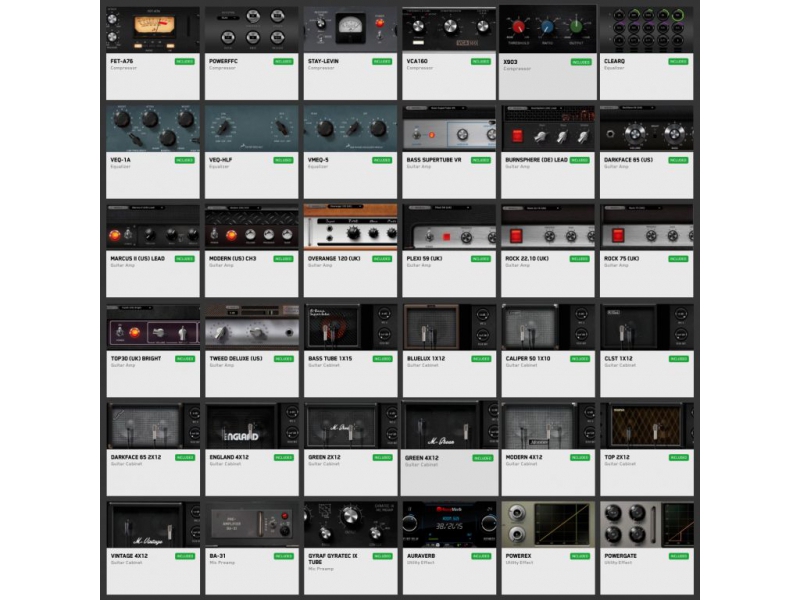Click the Included badge on England 4X12
Viewport: 800px width, 600px height.
click(x=284, y=458)
